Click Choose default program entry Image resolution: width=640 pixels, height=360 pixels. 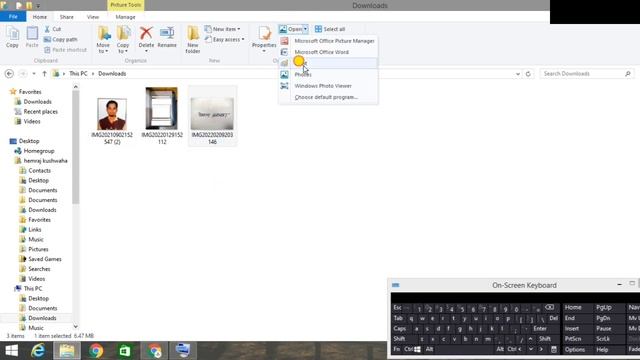[x=329, y=98]
